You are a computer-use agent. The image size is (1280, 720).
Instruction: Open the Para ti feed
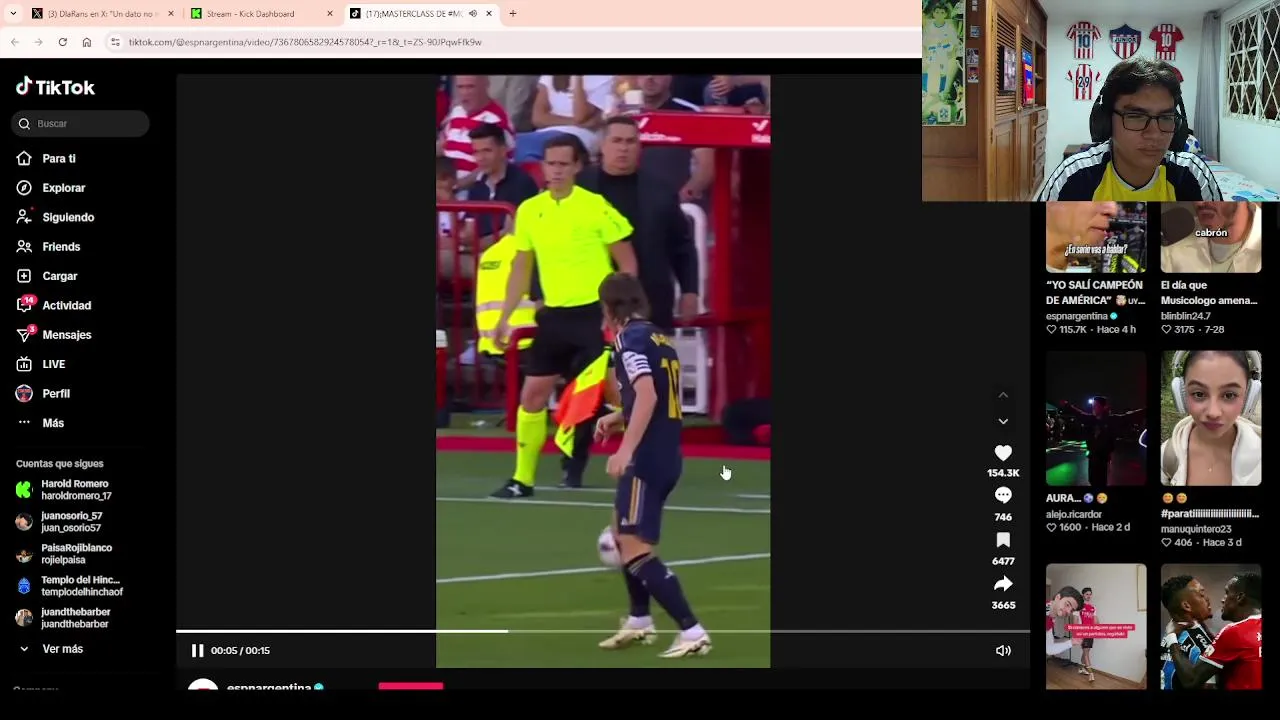pyautogui.click(x=46, y=159)
